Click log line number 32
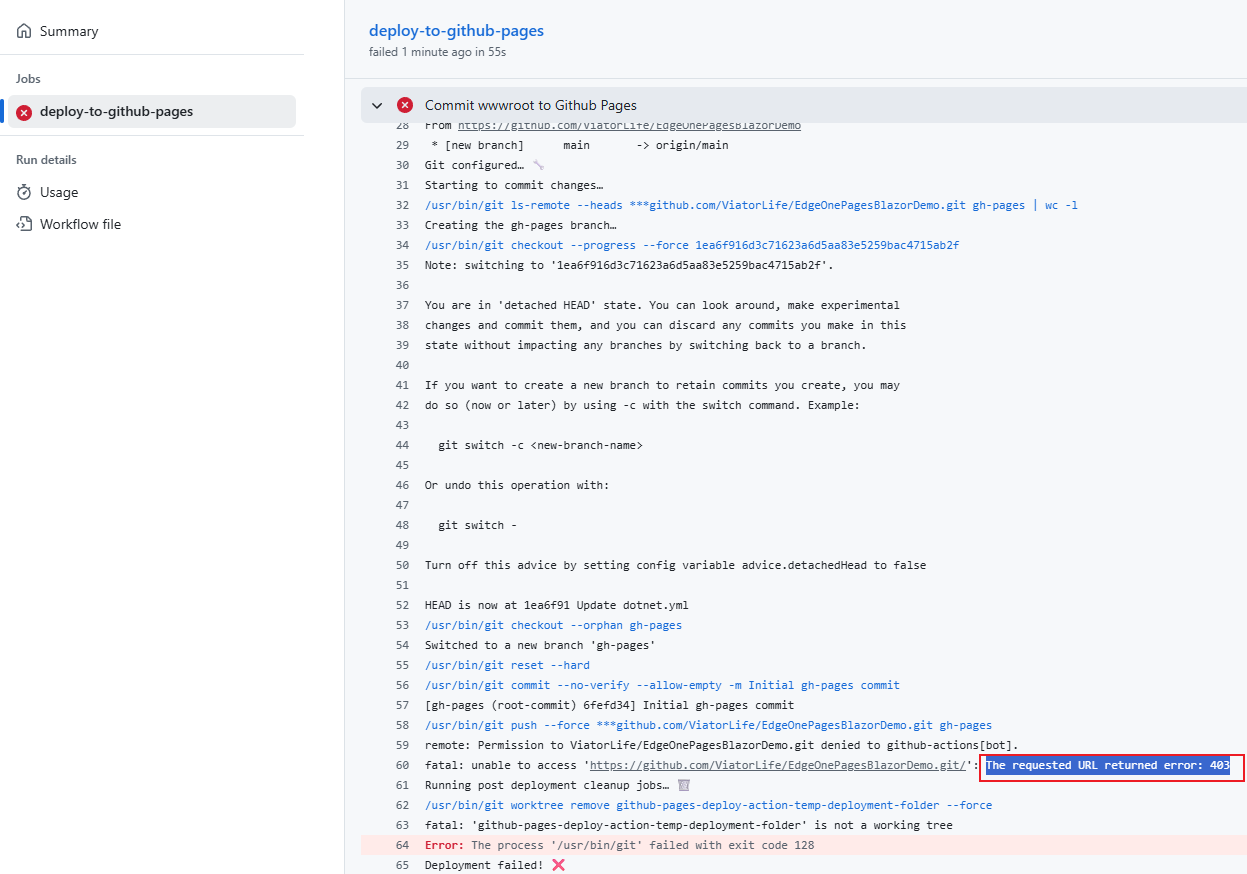The width and height of the screenshot is (1247, 874). click(402, 205)
